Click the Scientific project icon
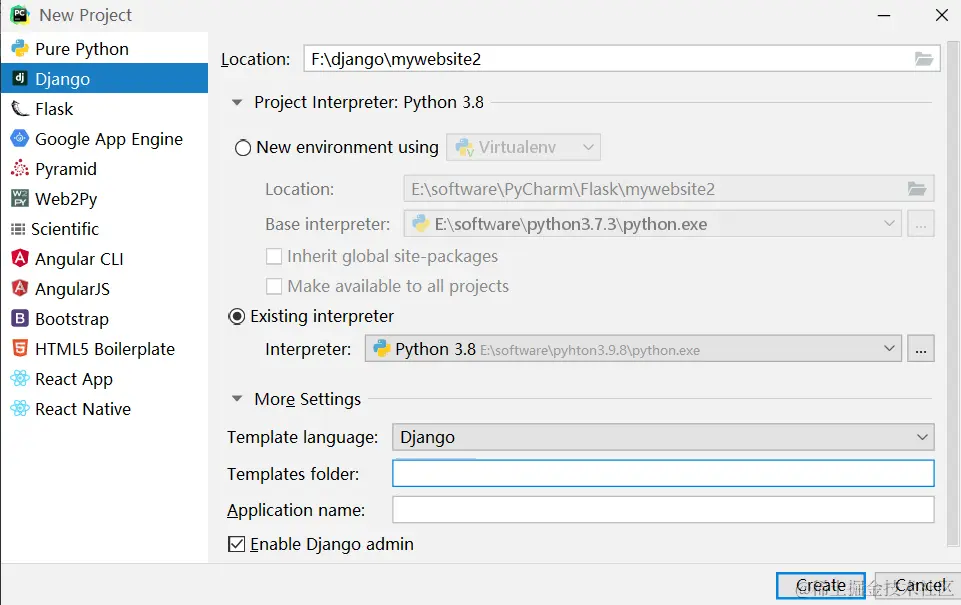This screenshot has width=961, height=605. 18,229
